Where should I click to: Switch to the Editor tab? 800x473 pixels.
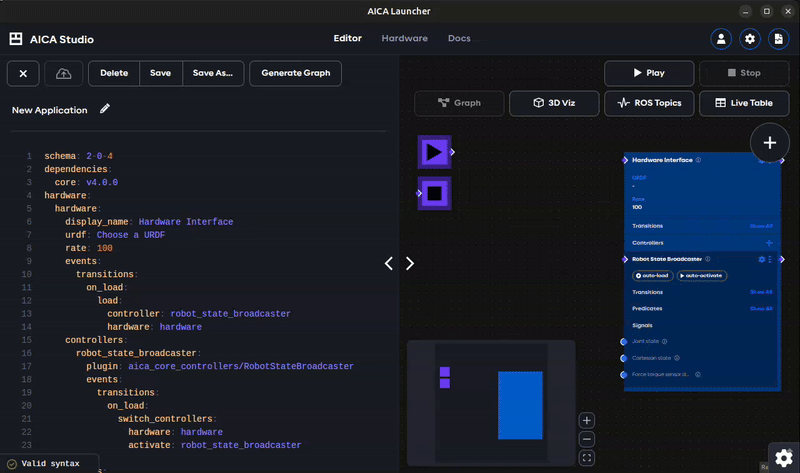[347, 38]
